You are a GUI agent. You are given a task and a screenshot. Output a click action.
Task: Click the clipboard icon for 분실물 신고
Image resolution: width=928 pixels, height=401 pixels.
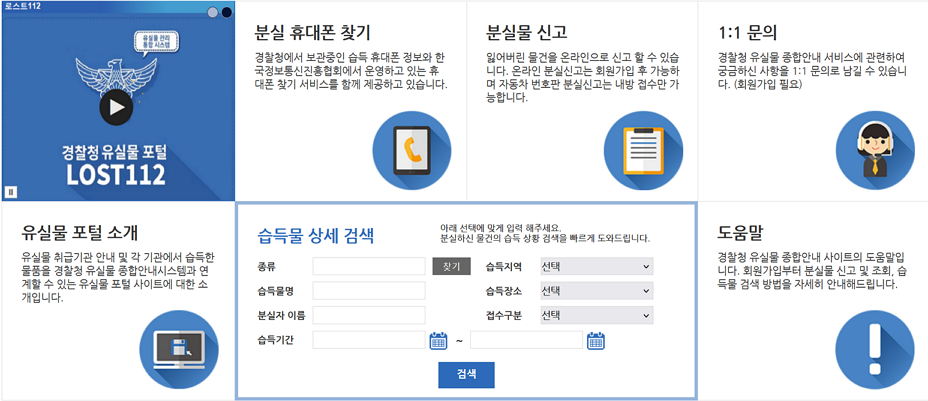click(x=643, y=150)
